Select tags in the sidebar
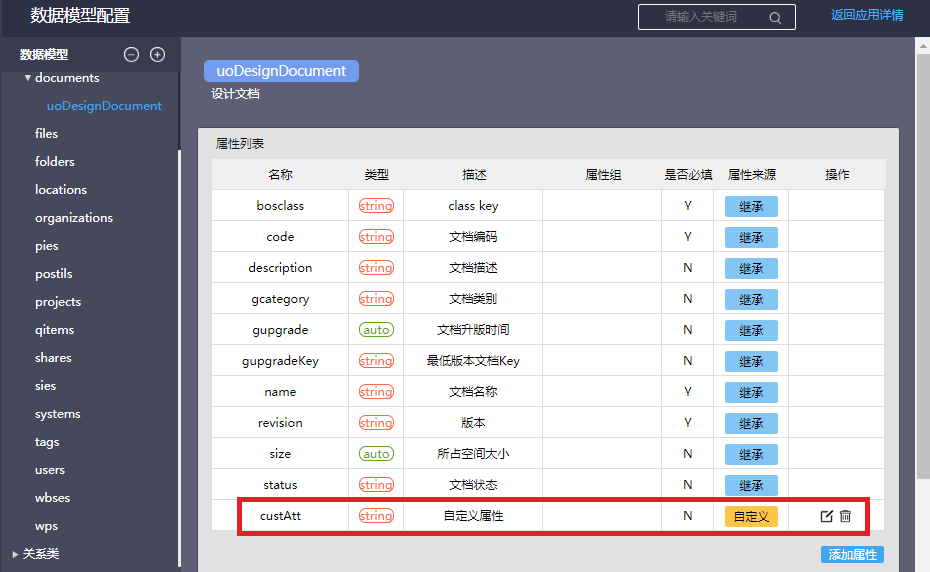The height and width of the screenshot is (572, 930). tap(47, 442)
